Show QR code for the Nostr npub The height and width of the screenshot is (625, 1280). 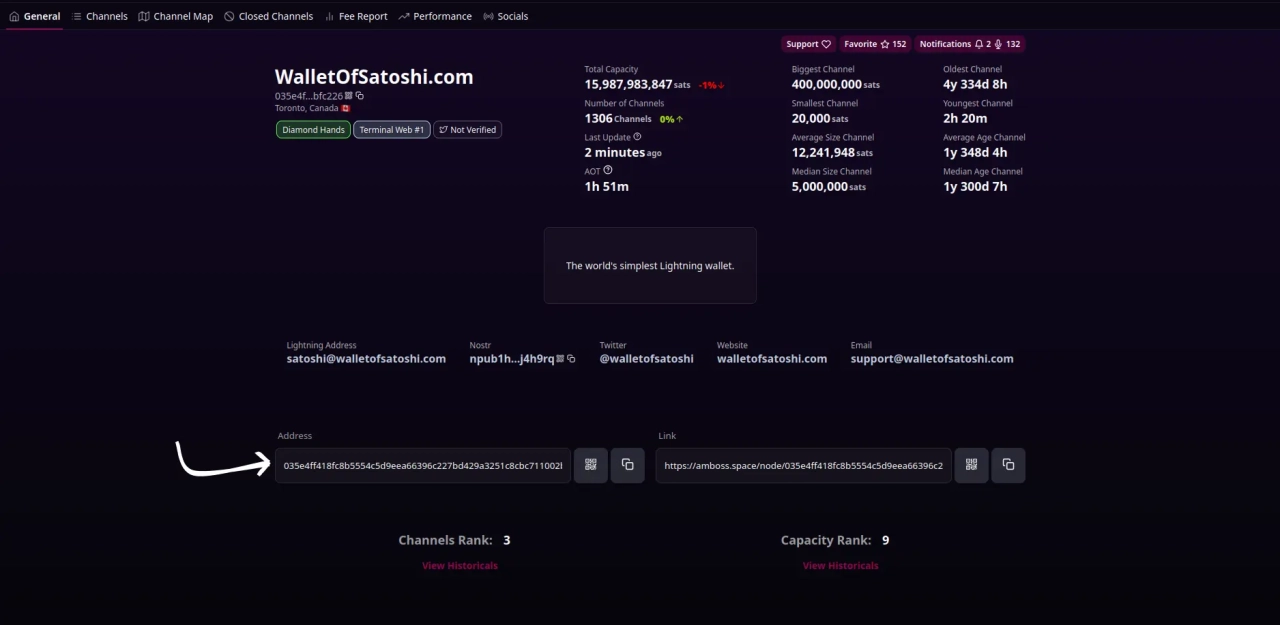point(560,359)
